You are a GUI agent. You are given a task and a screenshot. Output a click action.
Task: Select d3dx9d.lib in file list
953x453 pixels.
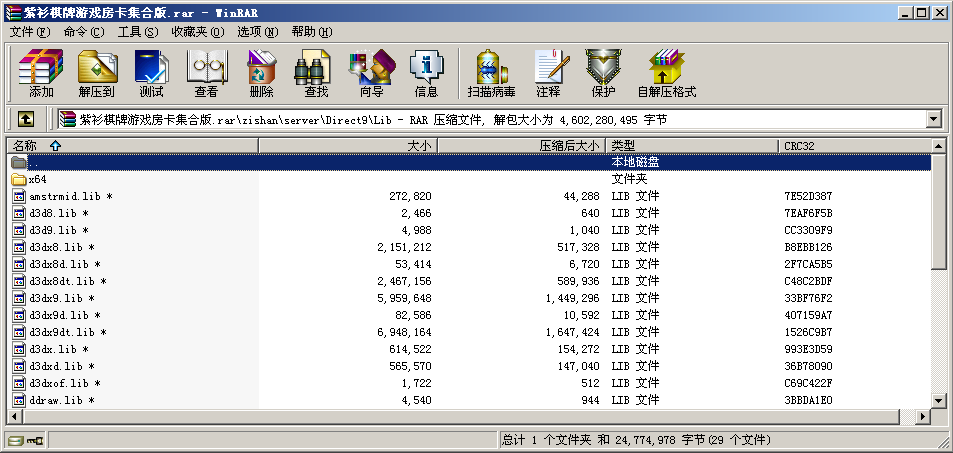coord(64,316)
